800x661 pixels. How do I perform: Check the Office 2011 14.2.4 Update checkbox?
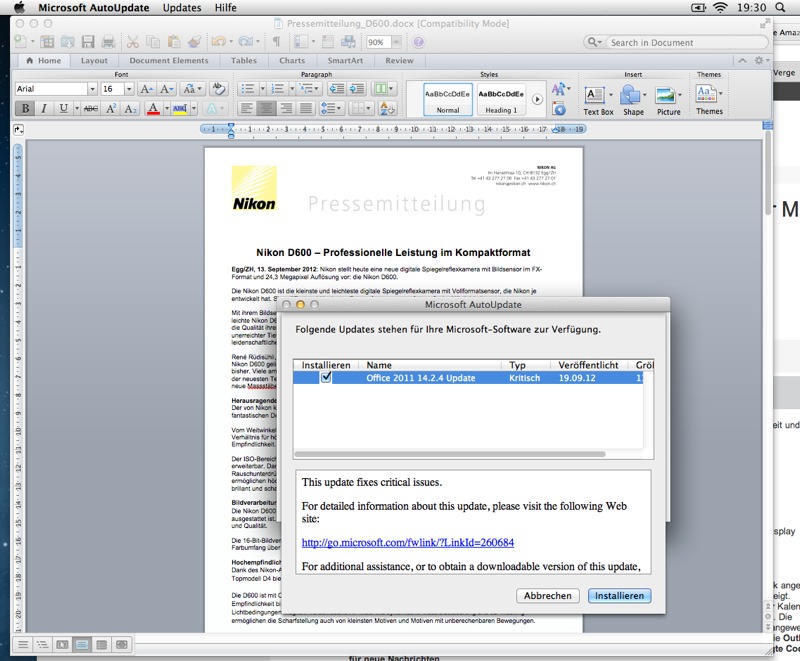point(325,378)
